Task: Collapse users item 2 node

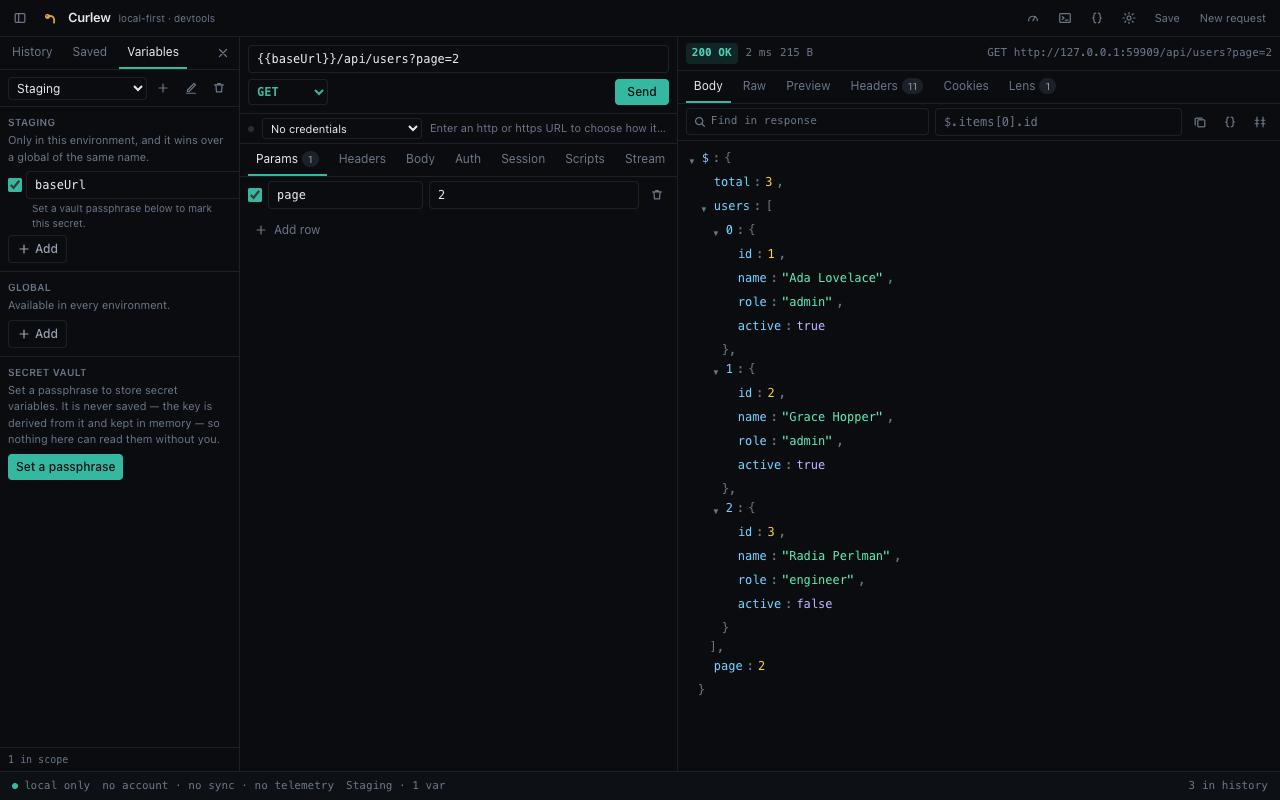Action: tap(716, 510)
